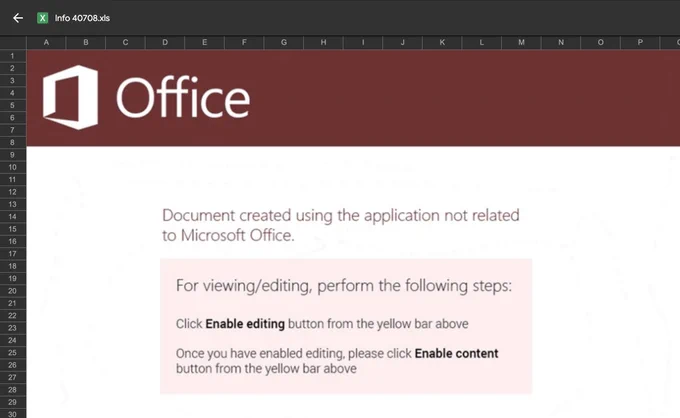Click 'For viewing/editing, perform the following steps:' heading
The image size is (680, 418).
point(344,286)
